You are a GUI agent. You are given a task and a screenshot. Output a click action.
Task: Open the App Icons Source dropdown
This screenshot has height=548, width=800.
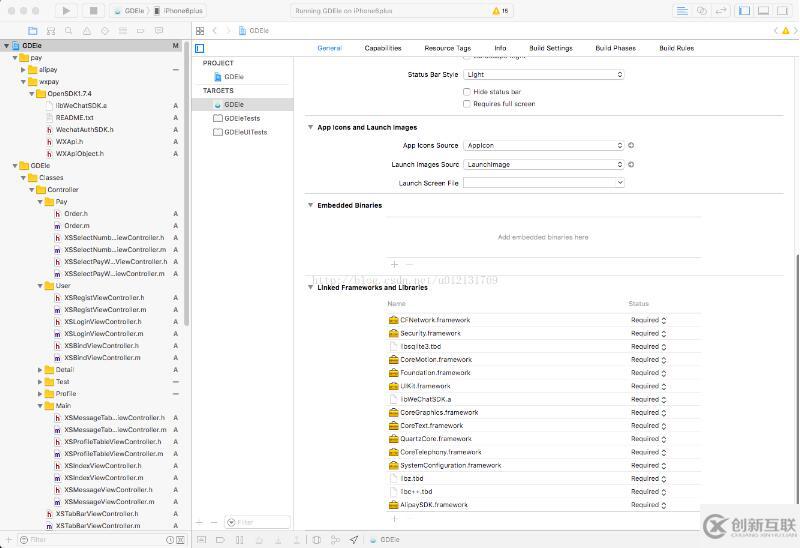tap(543, 145)
